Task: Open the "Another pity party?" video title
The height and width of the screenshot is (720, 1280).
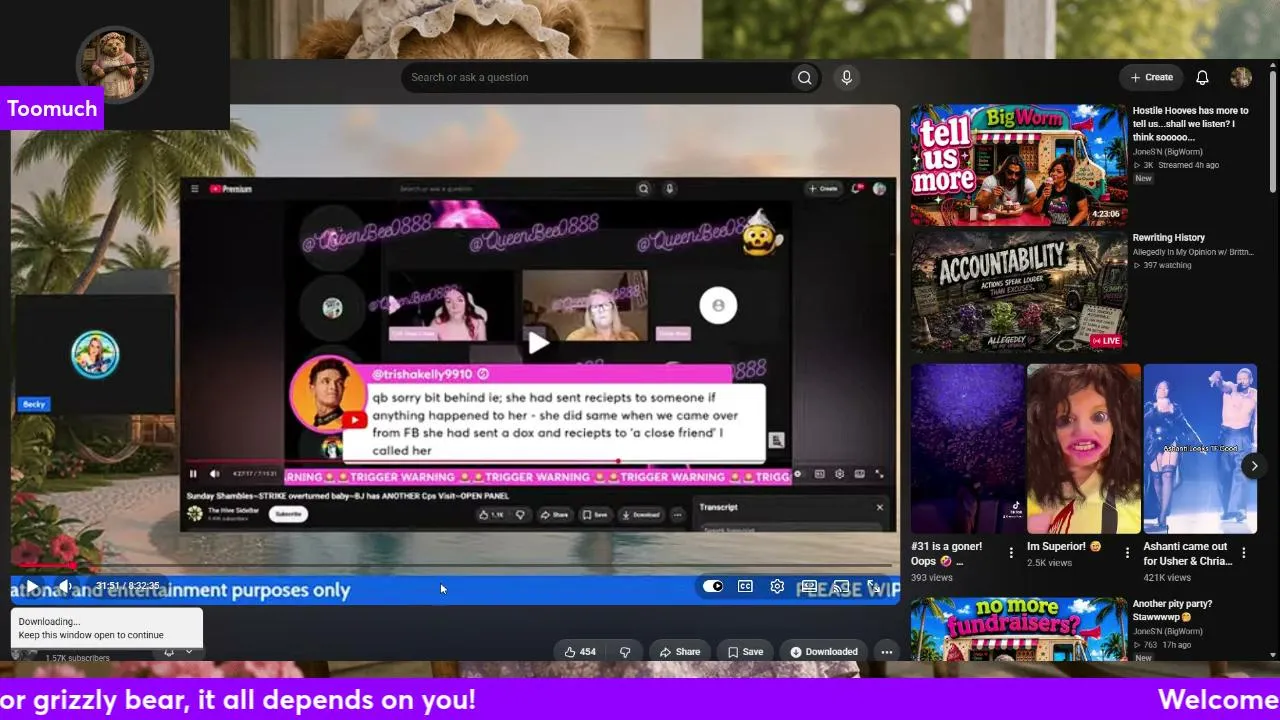Action: [1172, 610]
